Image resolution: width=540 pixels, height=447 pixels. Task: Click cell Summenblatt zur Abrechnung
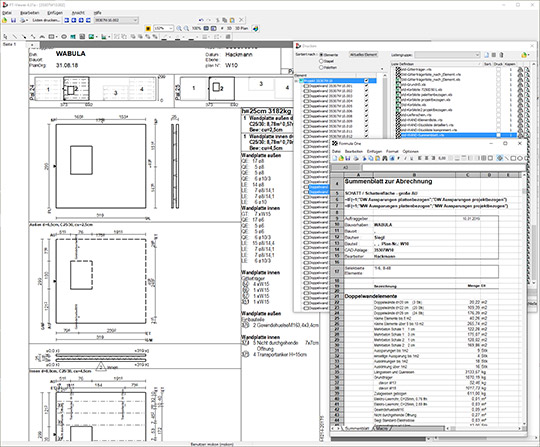click(388, 181)
